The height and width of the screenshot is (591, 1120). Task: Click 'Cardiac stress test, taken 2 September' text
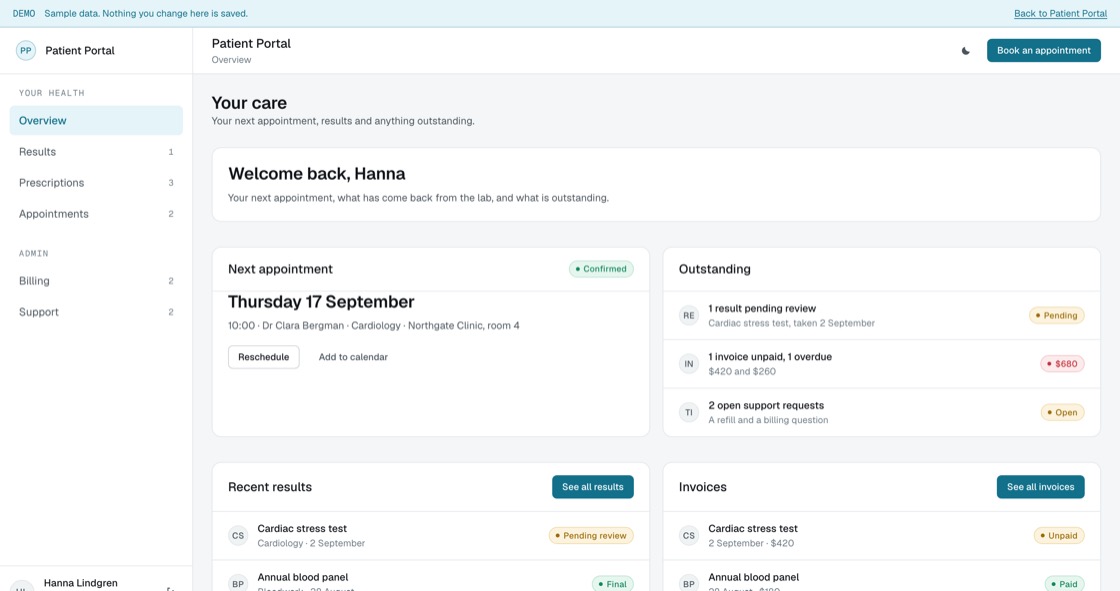[791, 323]
